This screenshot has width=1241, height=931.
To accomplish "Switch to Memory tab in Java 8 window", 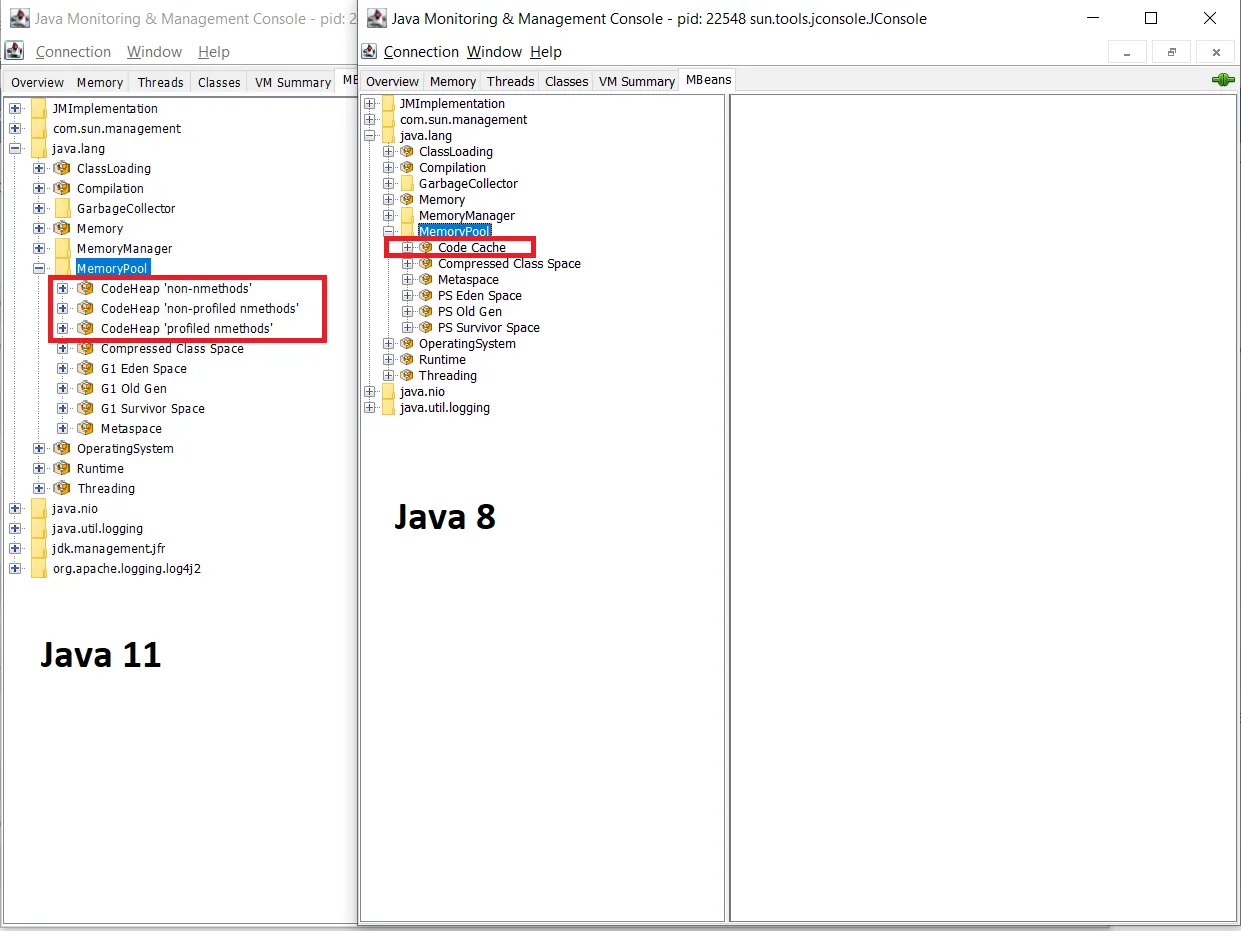I will (453, 81).
